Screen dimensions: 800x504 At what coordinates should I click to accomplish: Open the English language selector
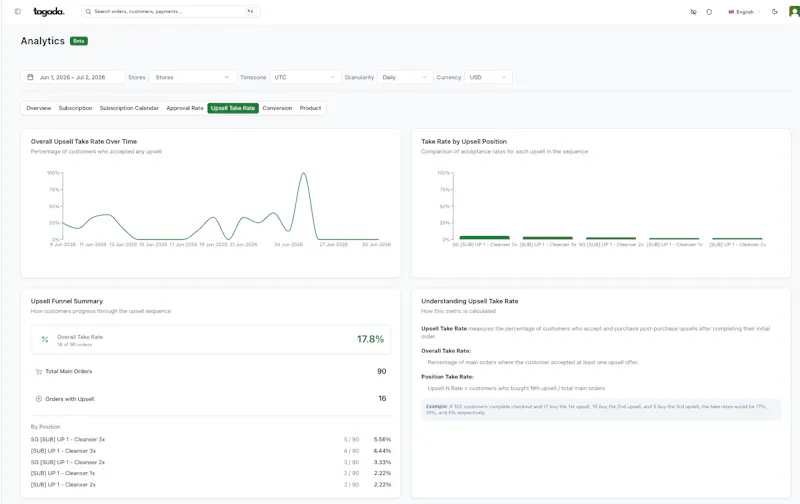(x=744, y=12)
